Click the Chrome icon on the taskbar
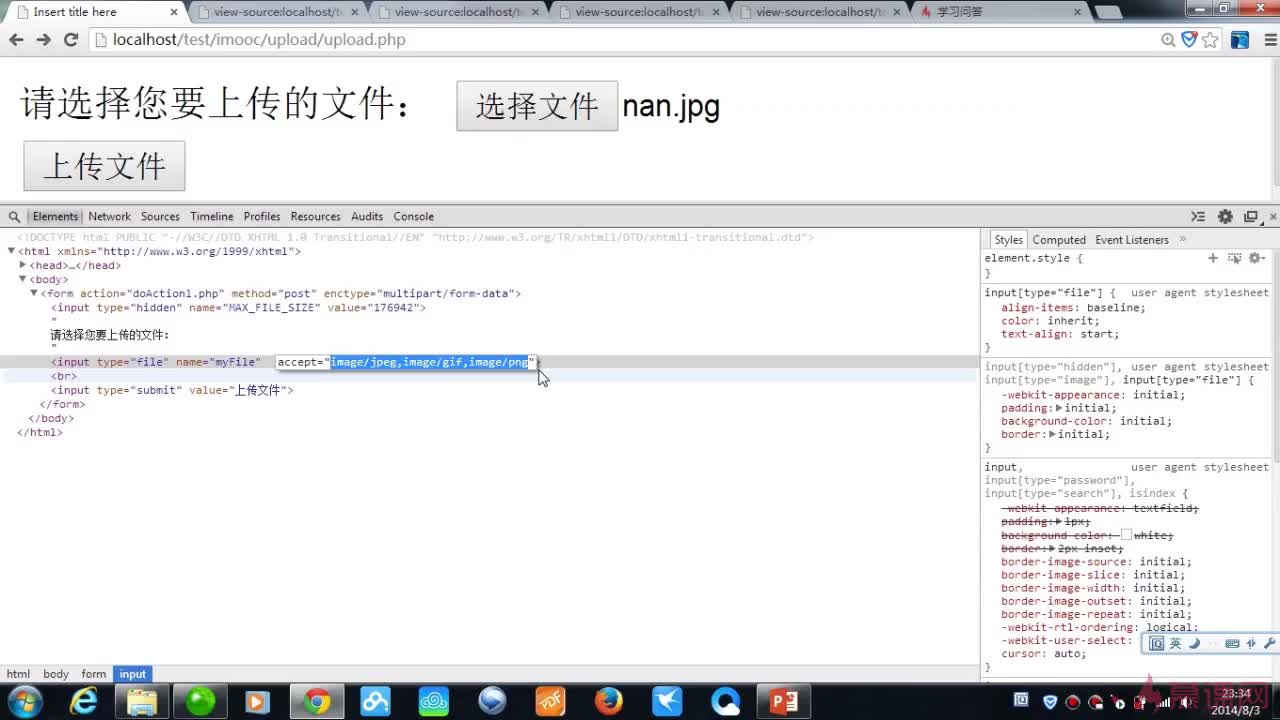 [x=317, y=702]
